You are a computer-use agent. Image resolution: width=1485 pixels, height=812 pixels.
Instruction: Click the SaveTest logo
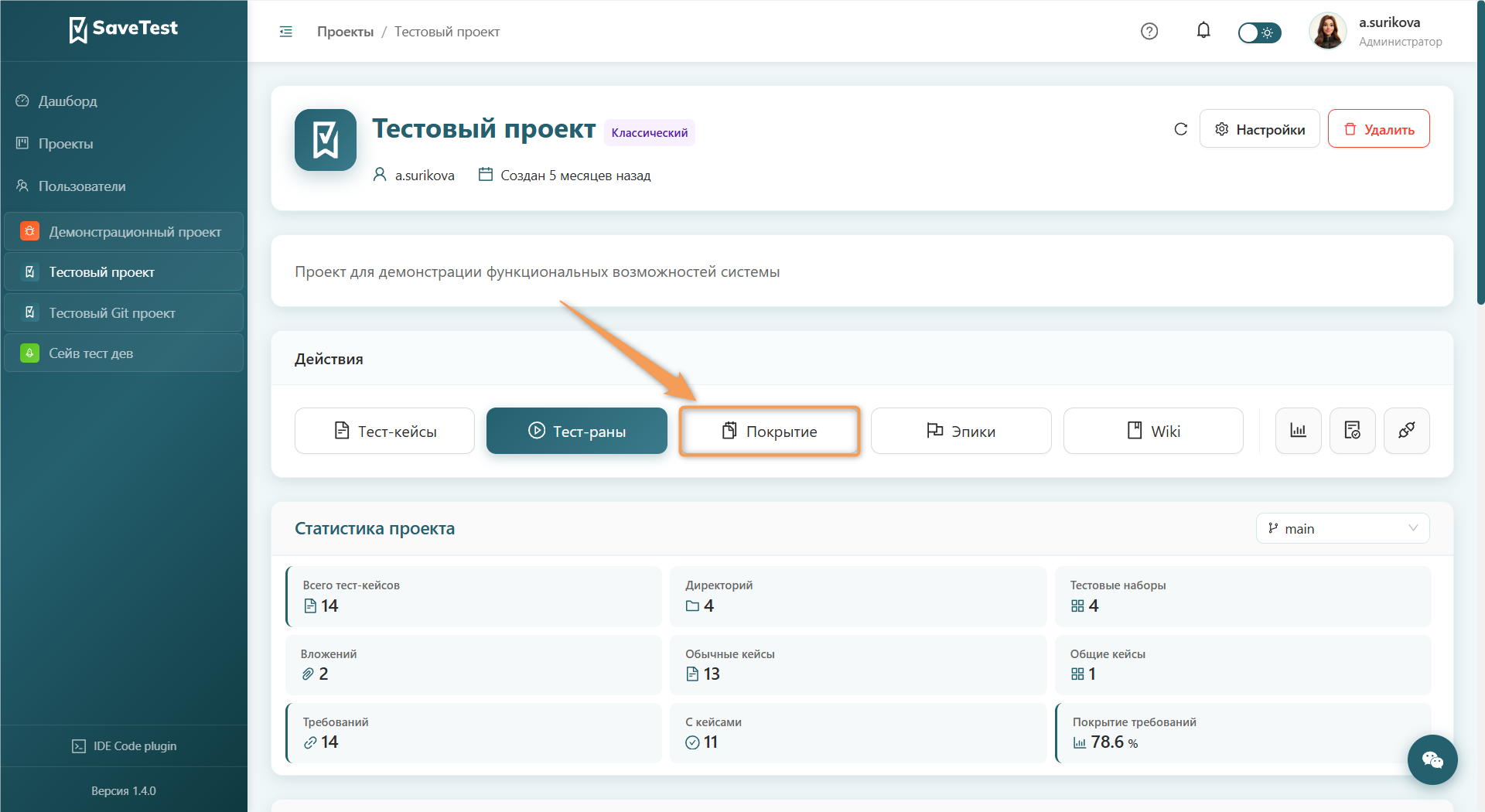click(x=124, y=29)
